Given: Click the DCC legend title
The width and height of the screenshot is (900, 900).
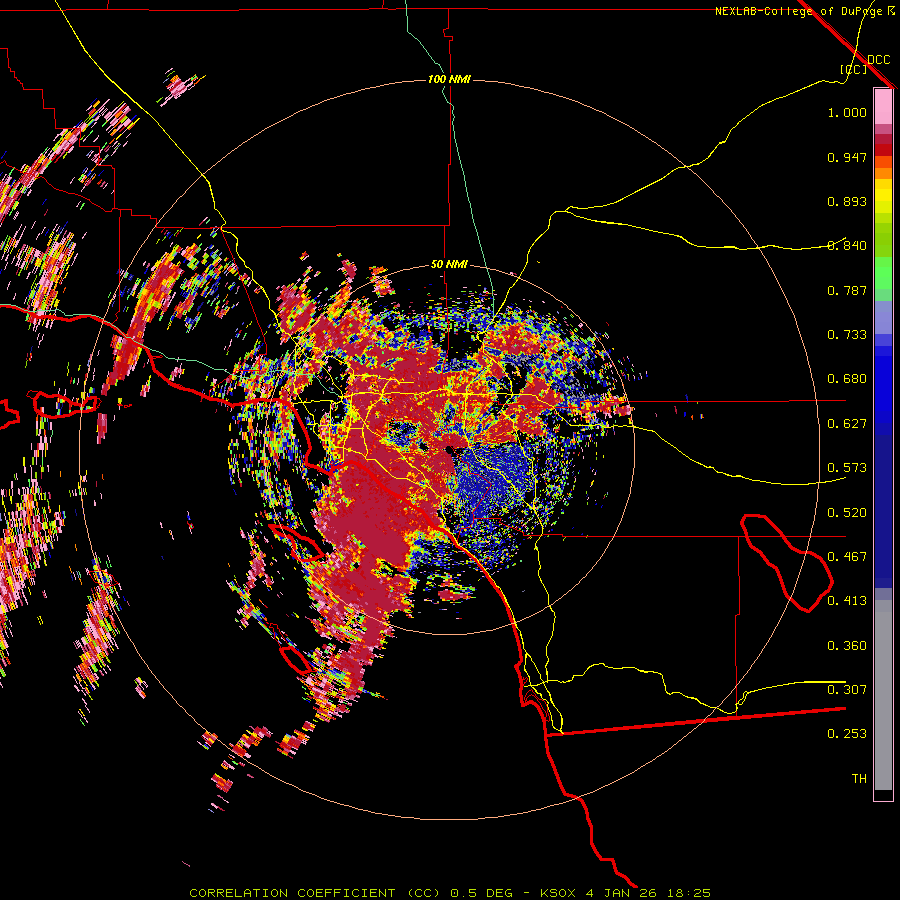Looking at the screenshot, I should [x=879, y=60].
